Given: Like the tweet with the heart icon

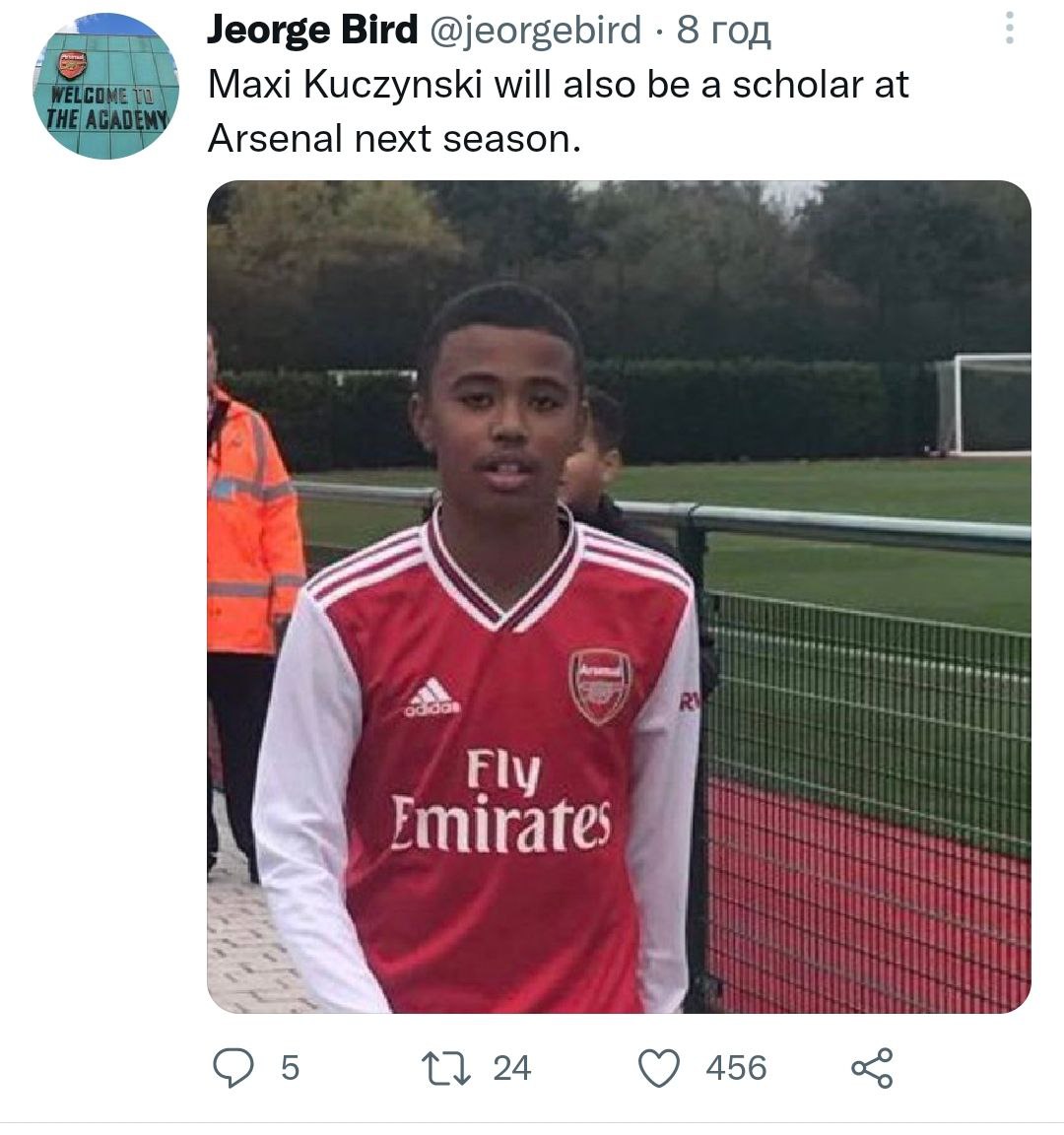Looking at the screenshot, I should click(659, 1068).
